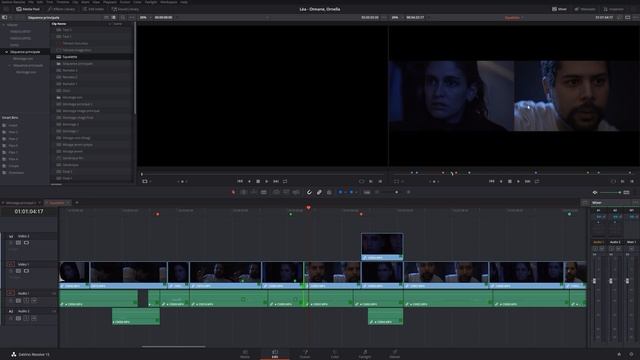The width and height of the screenshot is (640, 360).
Task: Toggle the Metadata panel
Action: coord(585,9)
